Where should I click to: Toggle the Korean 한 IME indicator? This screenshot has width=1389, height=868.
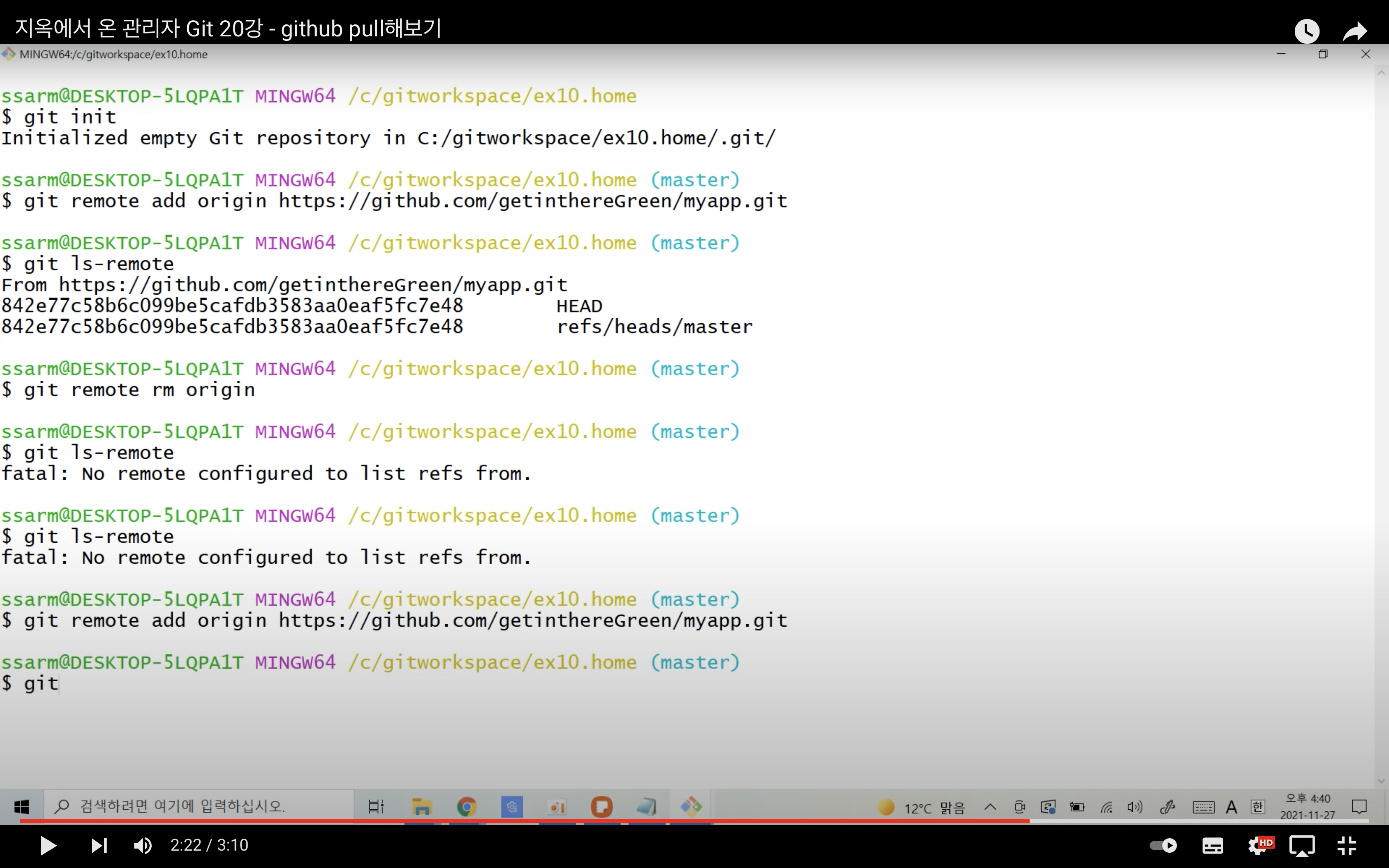(1258, 807)
